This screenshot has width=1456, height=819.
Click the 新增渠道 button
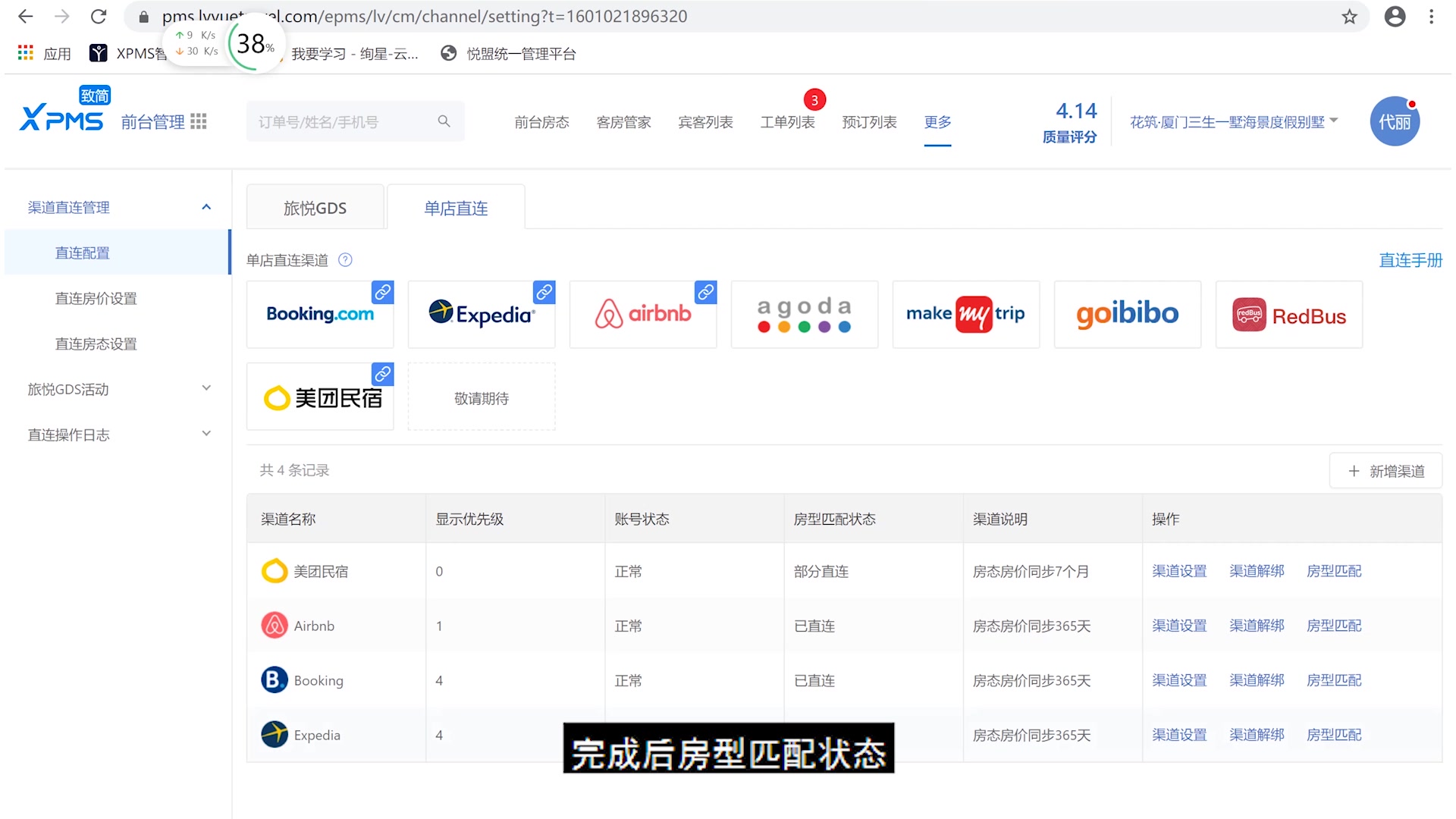click(x=1385, y=471)
